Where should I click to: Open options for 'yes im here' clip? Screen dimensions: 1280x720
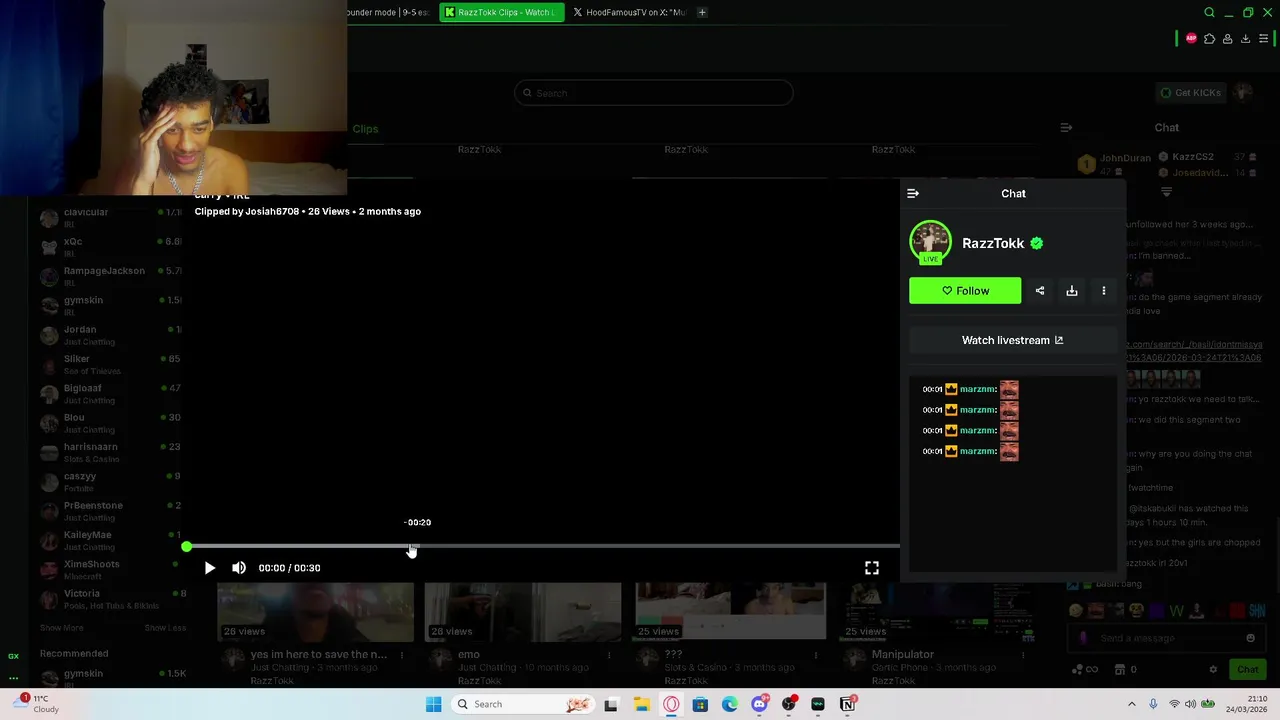pos(402,655)
